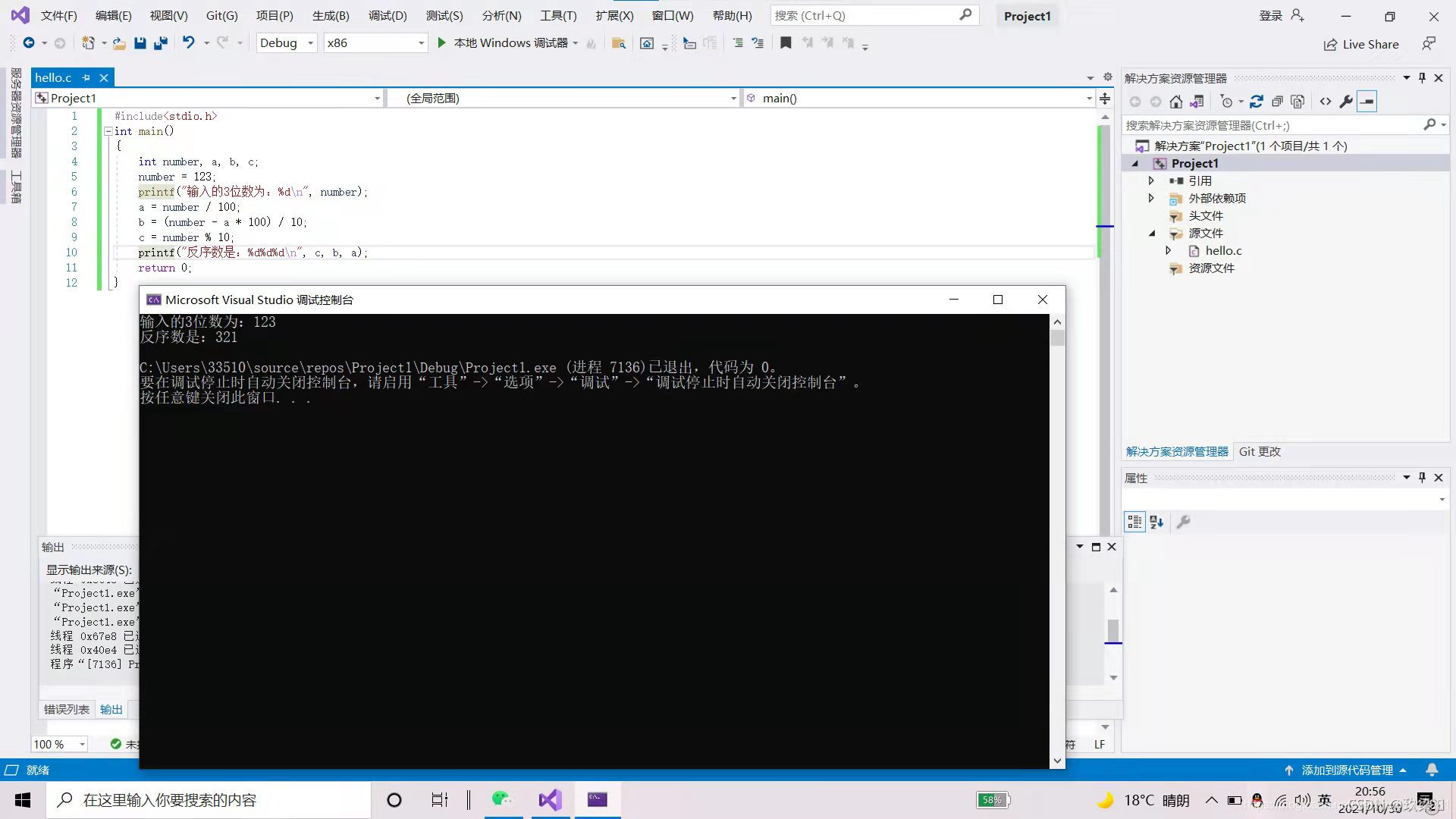Click the Home icon in Solution Explorer

coord(1175,102)
